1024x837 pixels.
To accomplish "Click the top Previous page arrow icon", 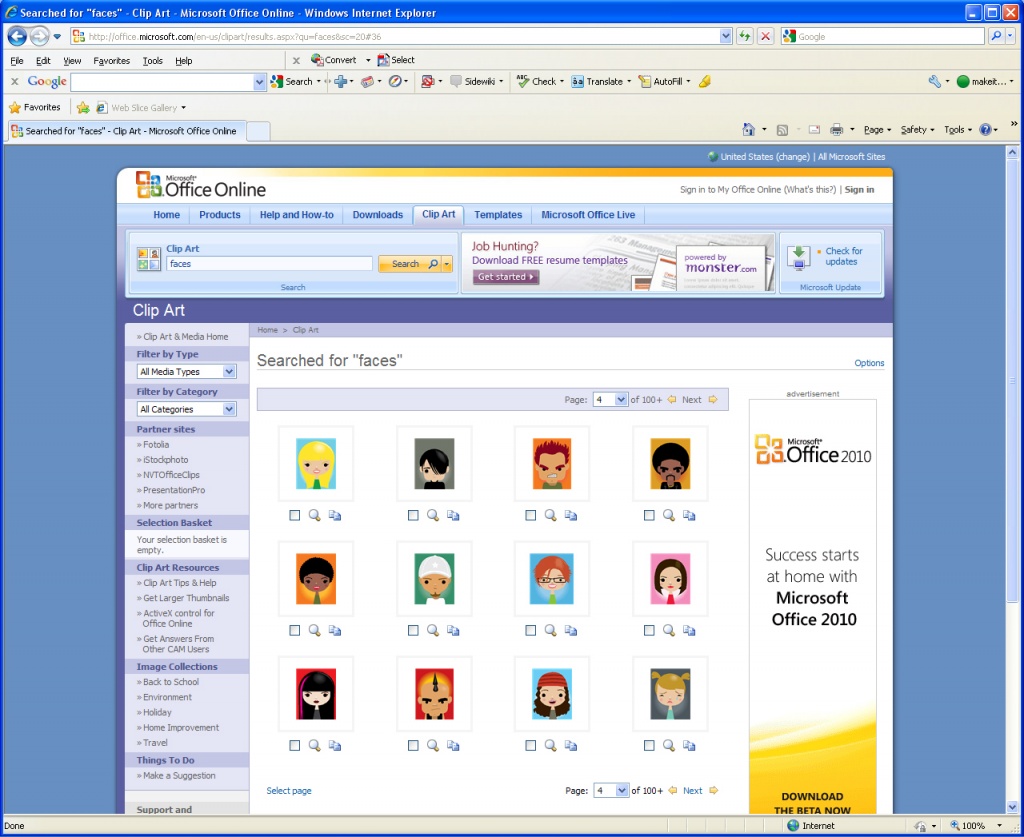I will coord(672,399).
